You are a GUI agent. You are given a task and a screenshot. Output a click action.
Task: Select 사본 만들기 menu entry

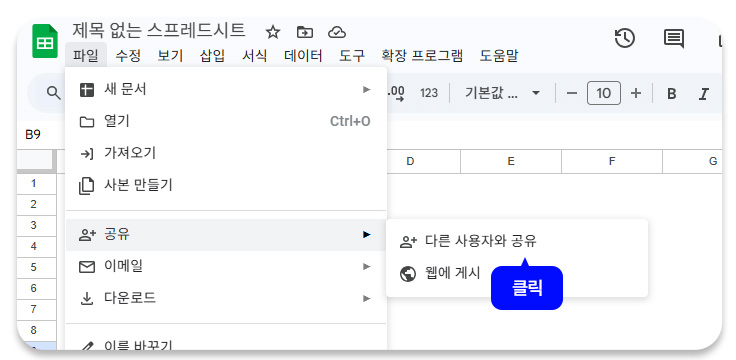[x=226, y=185]
